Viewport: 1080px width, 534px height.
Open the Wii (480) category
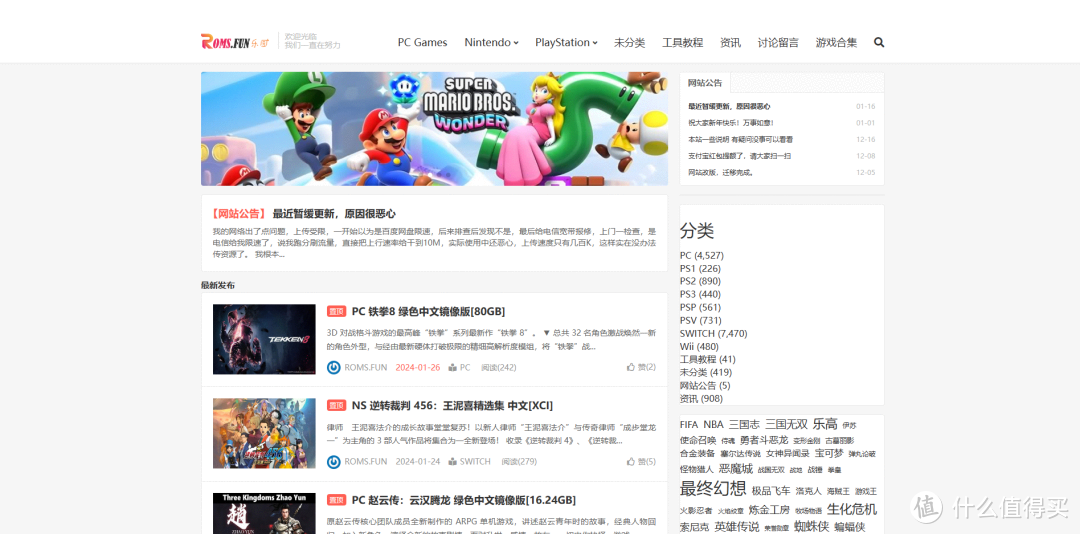pyautogui.click(x=698, y=347)
